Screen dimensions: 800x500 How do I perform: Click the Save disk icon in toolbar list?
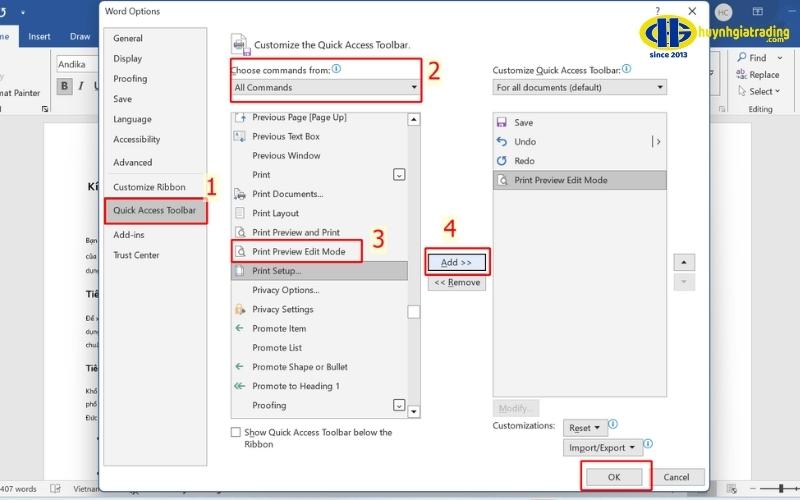[x=502, y=122]
